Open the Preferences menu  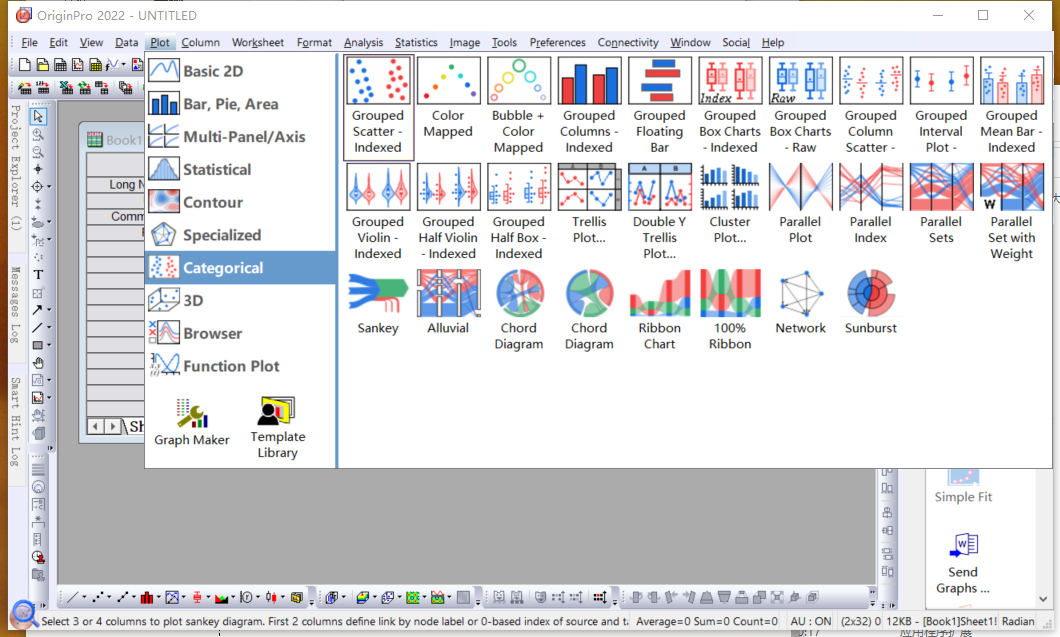[557, 42]
